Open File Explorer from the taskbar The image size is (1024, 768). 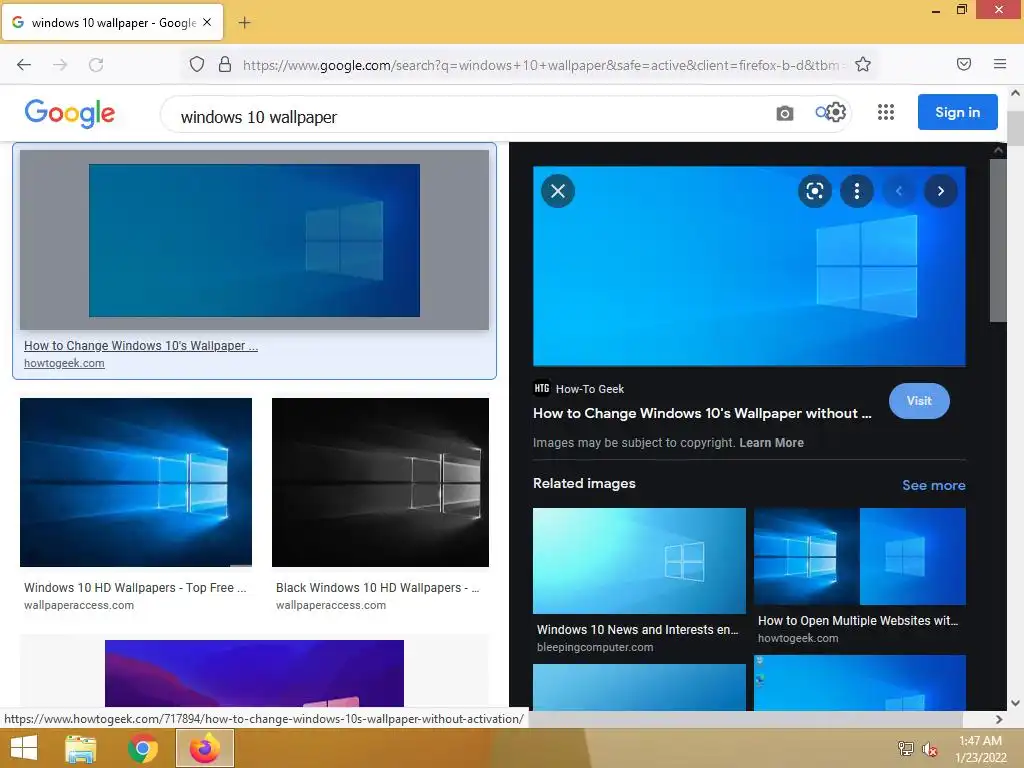pyautogui.click(x=80, y=748)
